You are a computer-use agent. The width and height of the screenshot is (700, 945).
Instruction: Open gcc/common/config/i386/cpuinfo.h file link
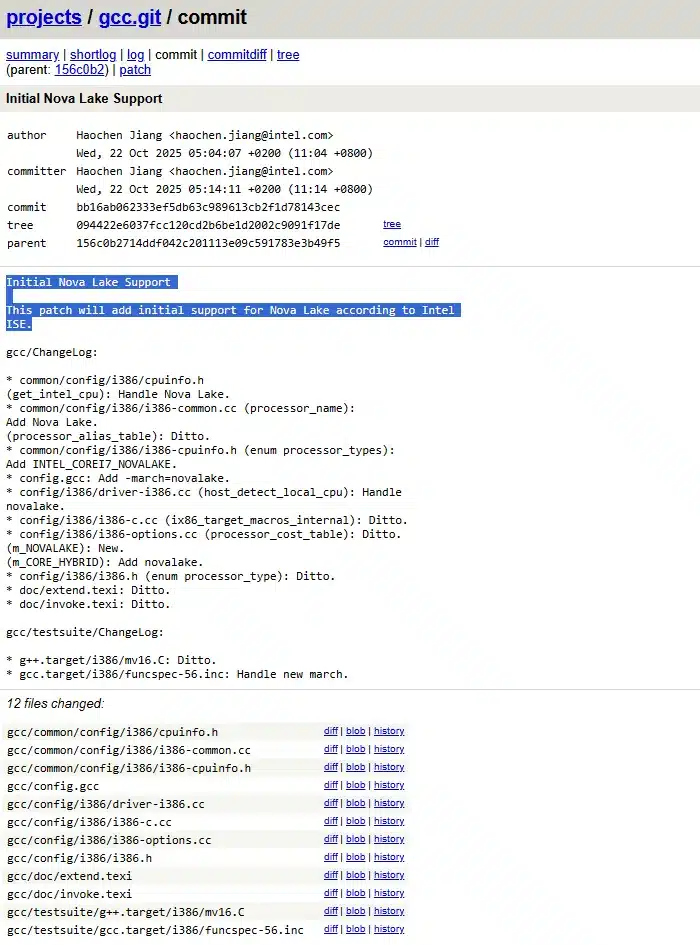pos(112,732)
